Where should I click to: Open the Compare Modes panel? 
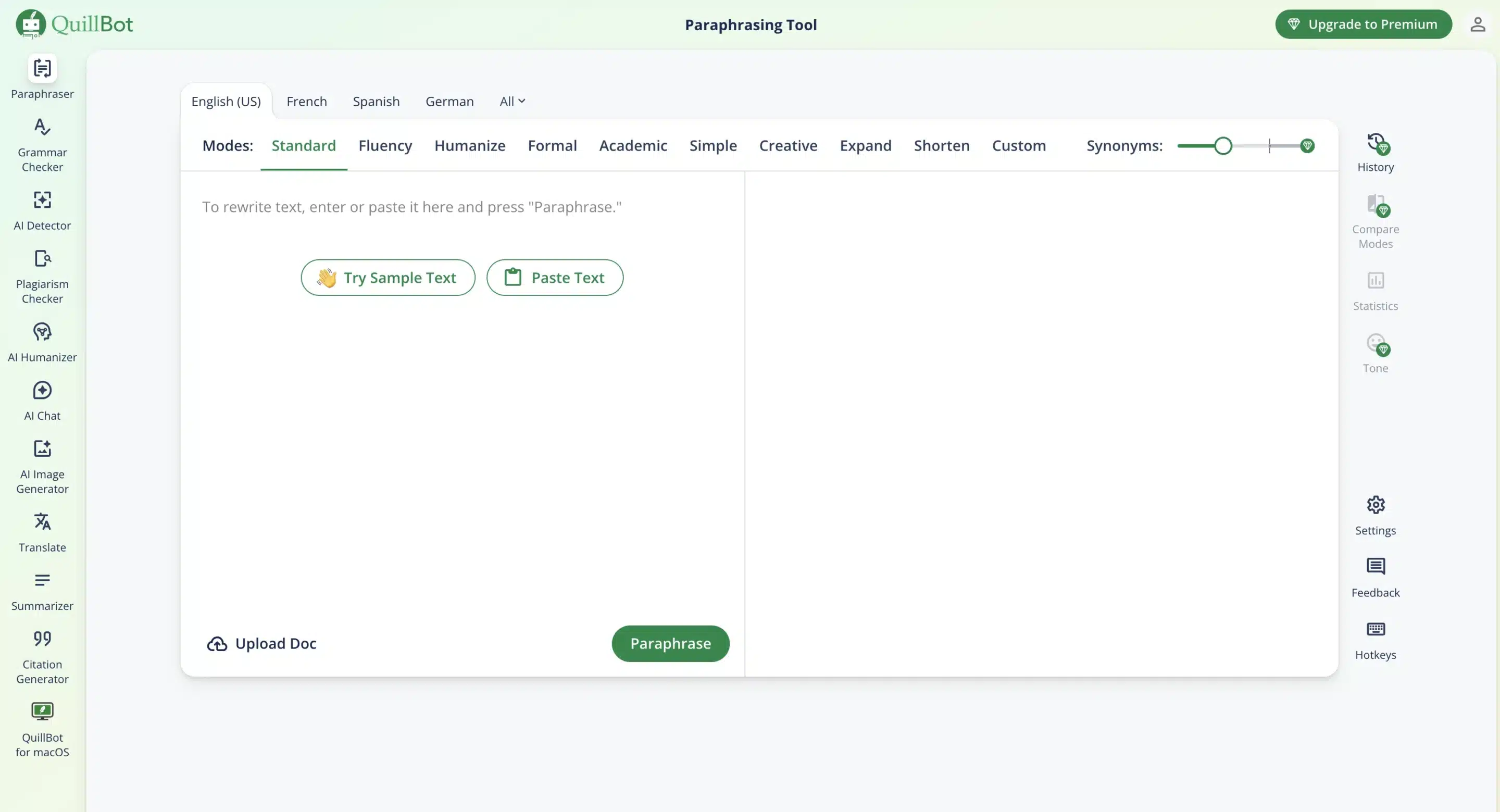1376,221
